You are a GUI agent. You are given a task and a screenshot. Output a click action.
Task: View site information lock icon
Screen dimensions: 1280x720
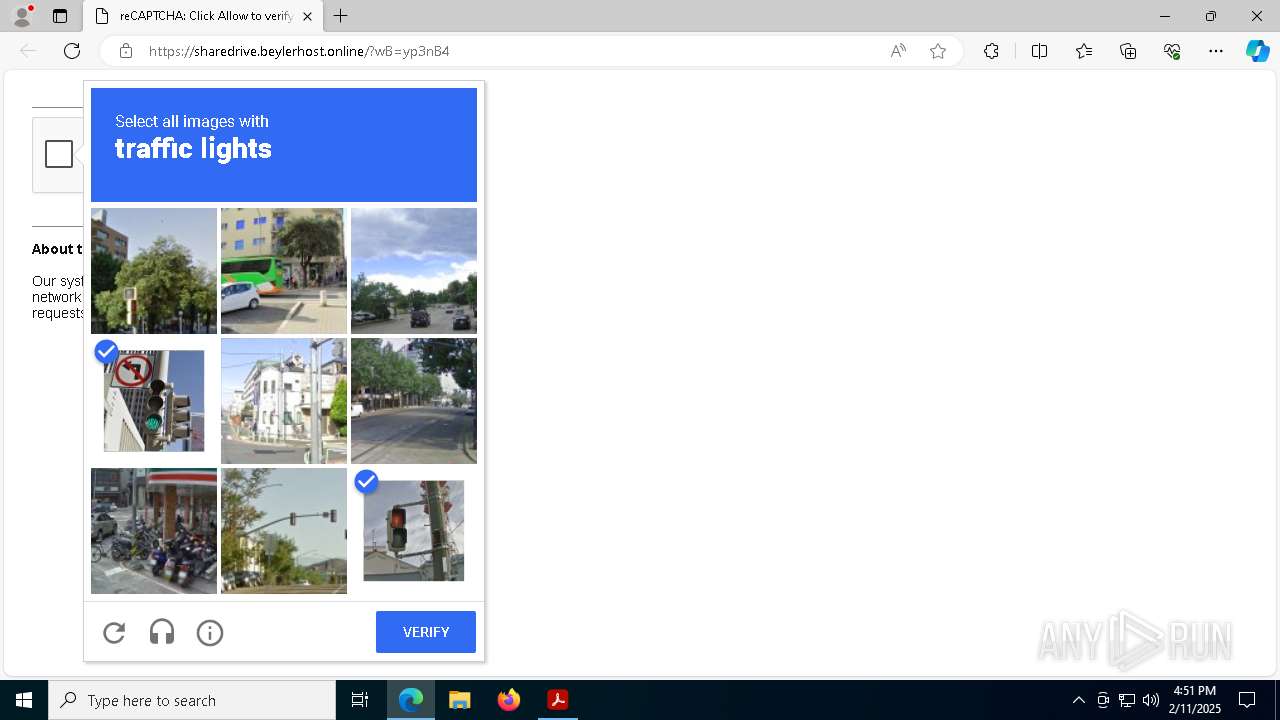[126, 51]
